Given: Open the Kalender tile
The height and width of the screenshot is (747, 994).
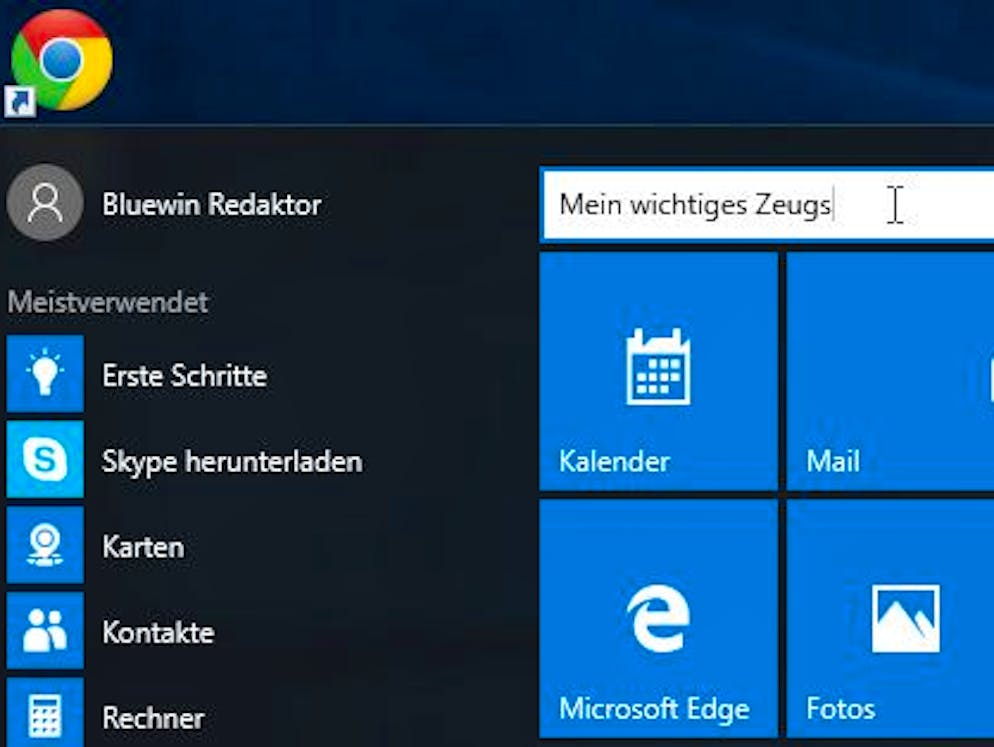Looking at the screenshot, I should (x=659, y=371).
